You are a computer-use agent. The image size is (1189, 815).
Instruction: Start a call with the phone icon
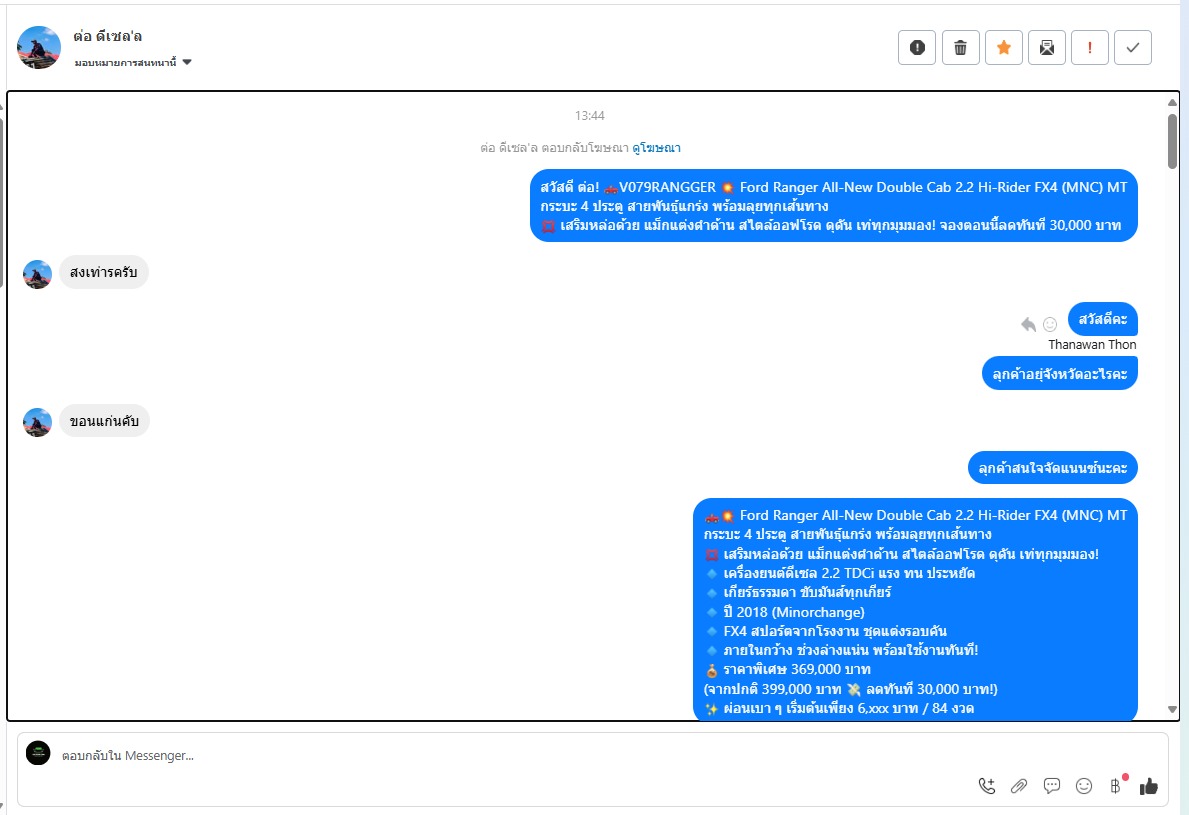[987, 786]
